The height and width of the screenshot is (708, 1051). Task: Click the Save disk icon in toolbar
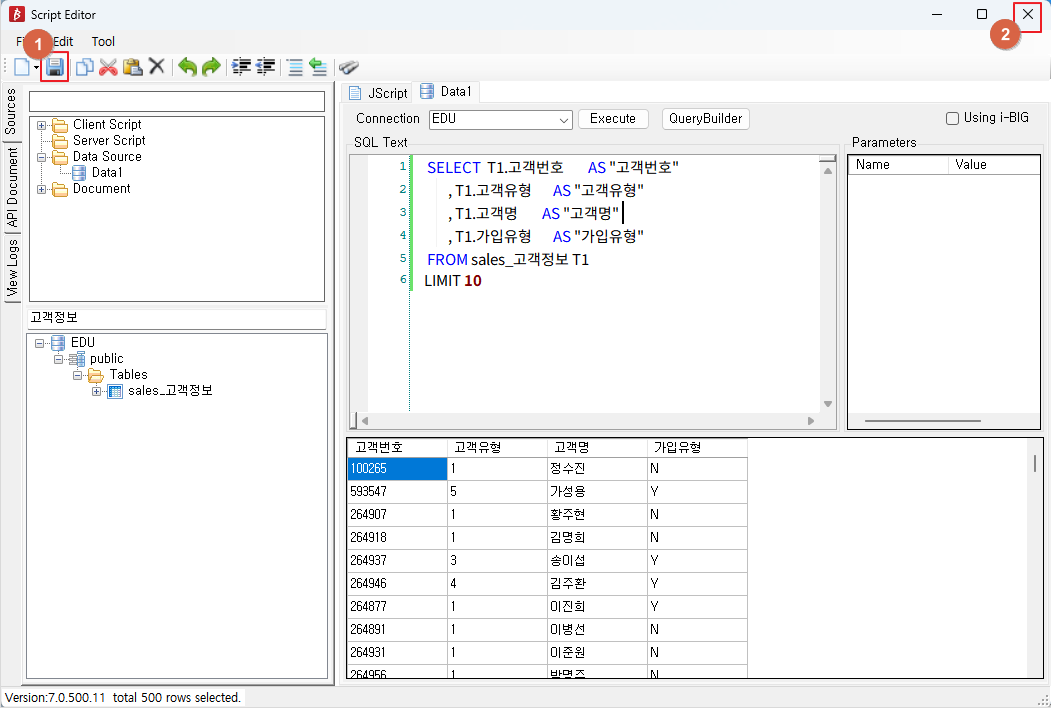tap(54, 67)
